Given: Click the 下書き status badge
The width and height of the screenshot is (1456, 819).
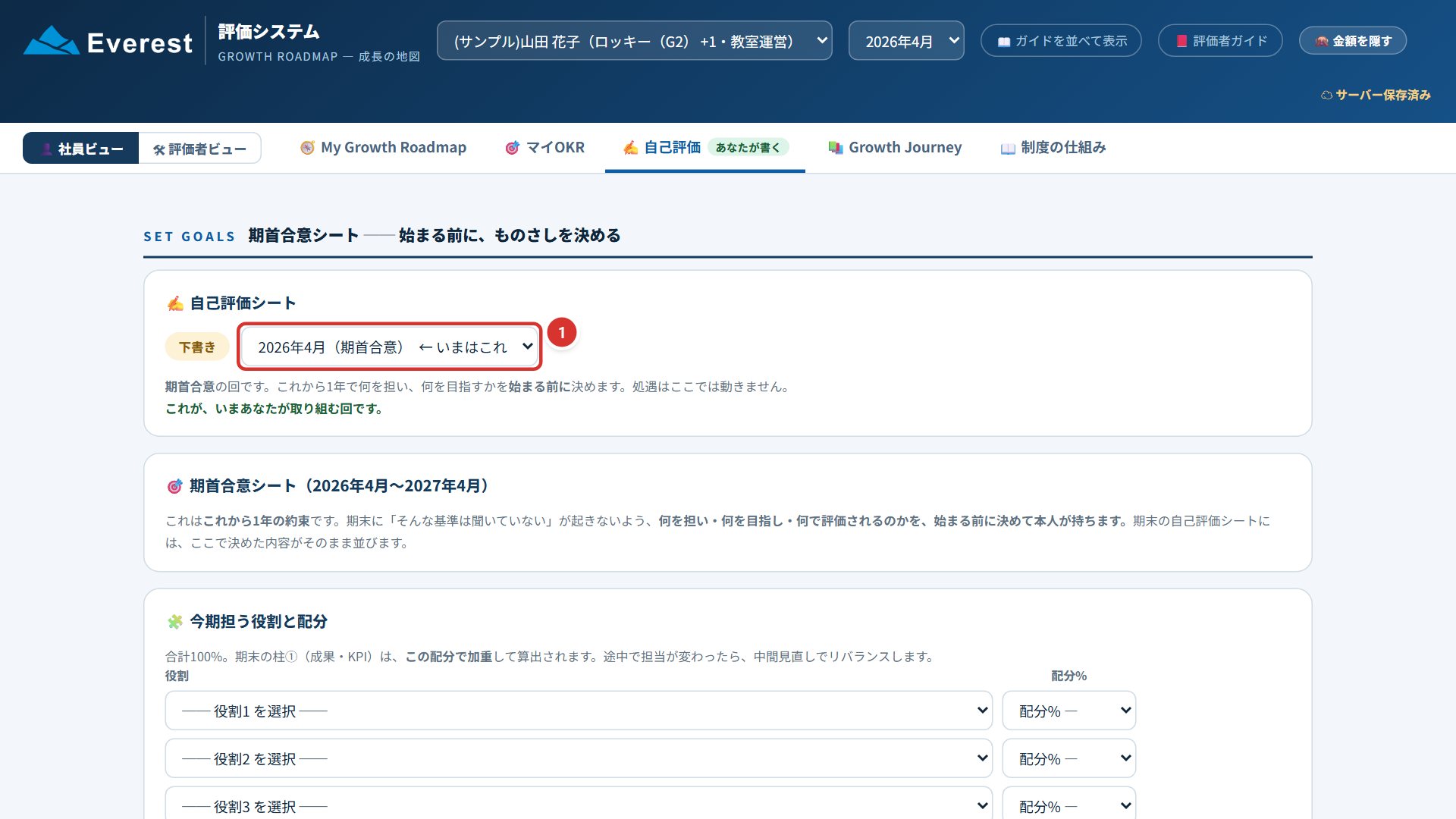Looking at the screenshot, I should click(197, 347).
